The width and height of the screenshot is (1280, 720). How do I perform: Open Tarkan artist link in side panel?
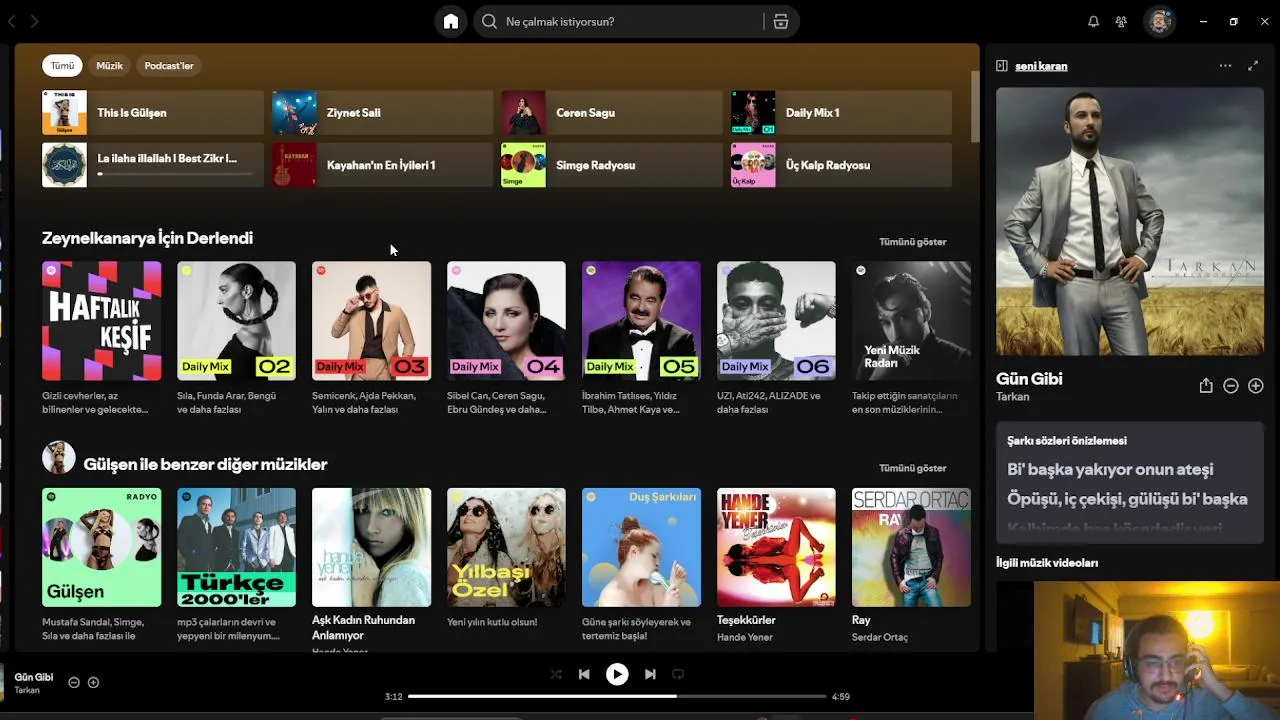(1012, 397)
